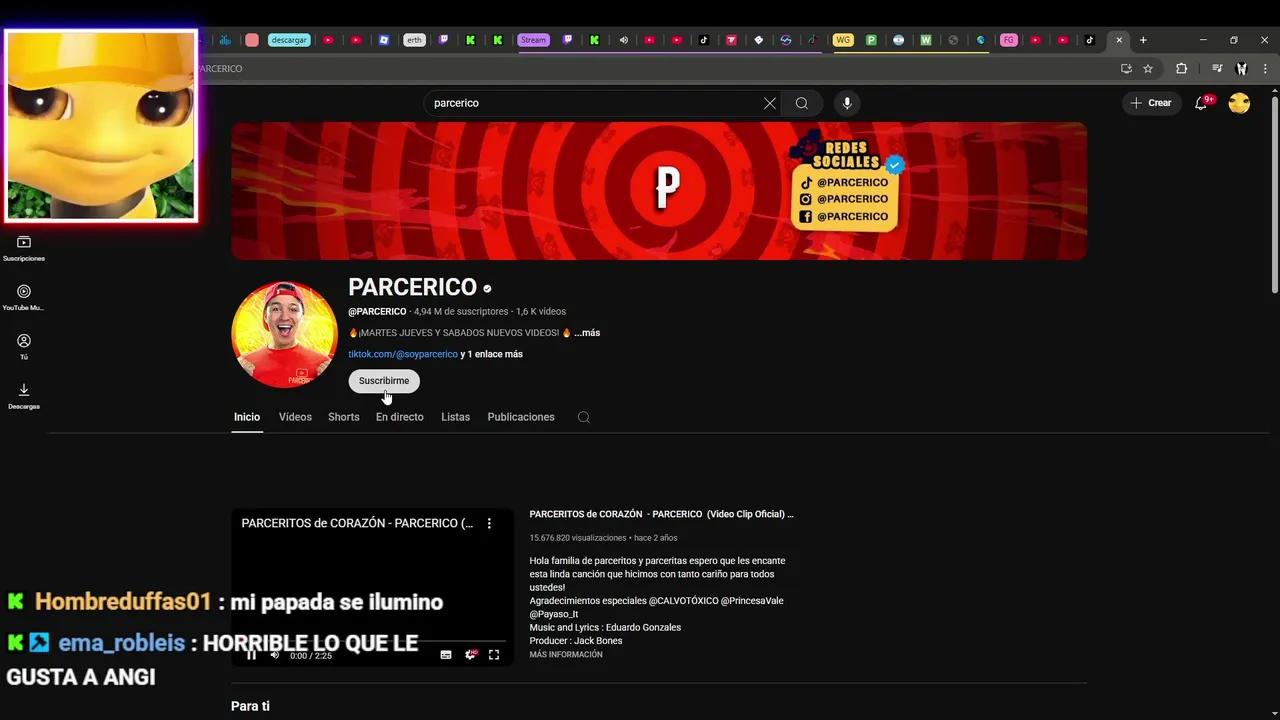Open the account avatar menu
Viewport: 1280px width, 720px height.
point(1239,103)
